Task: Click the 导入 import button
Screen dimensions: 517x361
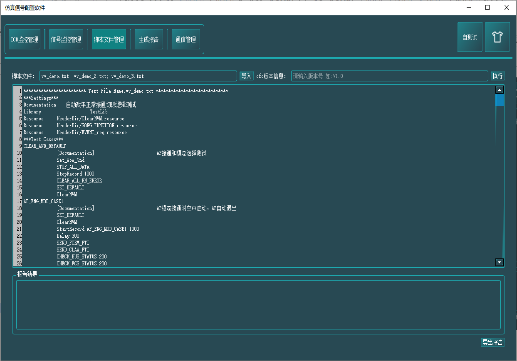Action: click(246, 76)
